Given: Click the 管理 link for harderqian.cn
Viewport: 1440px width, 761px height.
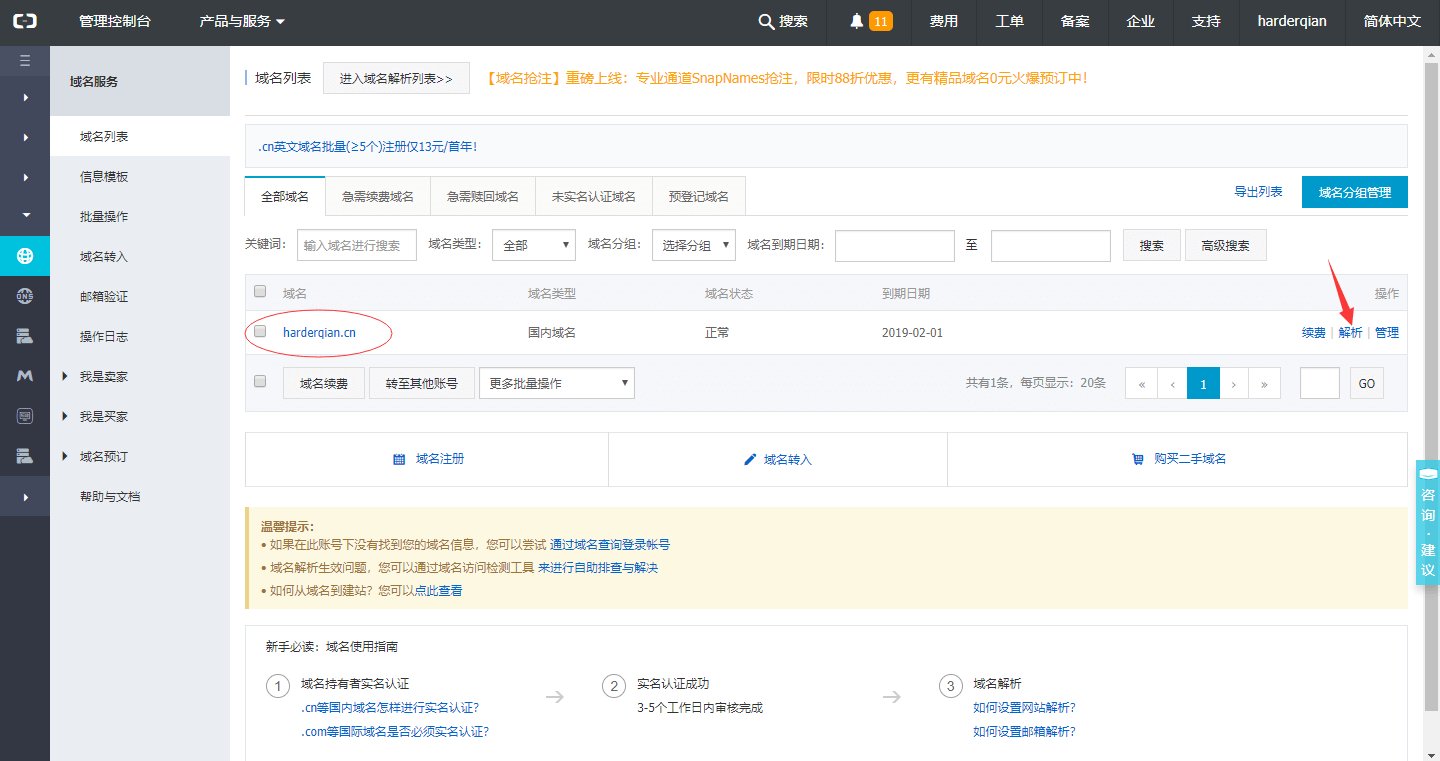Looking at the screenshot, I should pos(1387,332).
